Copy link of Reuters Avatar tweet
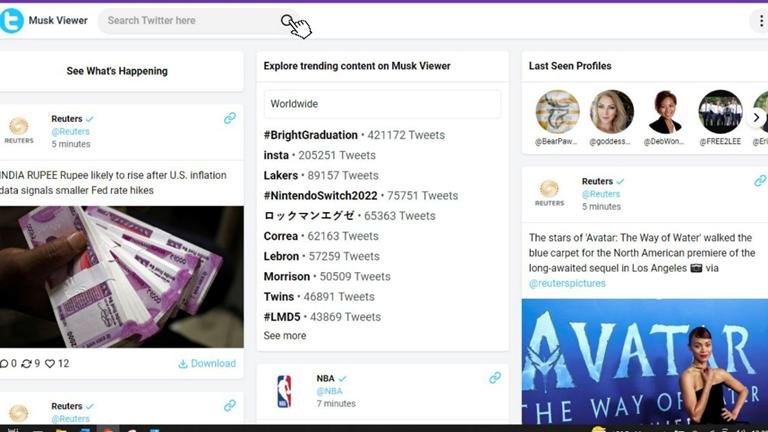The image size is (768, 432). tap(760, 181)
